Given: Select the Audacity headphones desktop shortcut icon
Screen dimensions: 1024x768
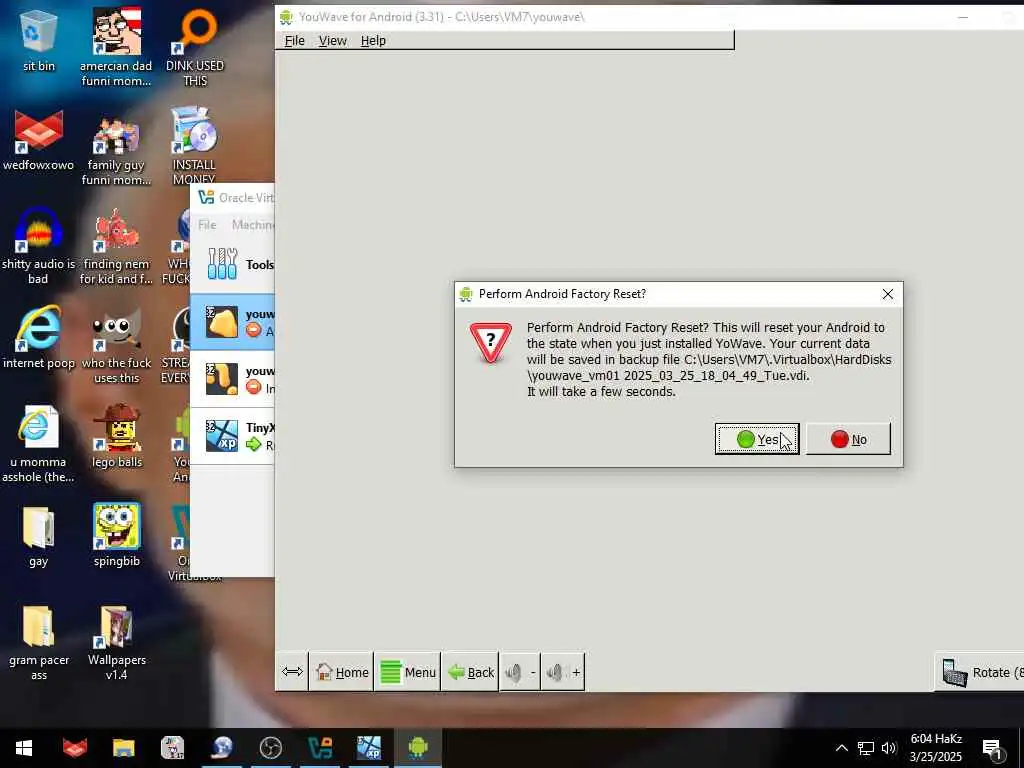Looking at the screenshot, I should [x=39, y=246].
